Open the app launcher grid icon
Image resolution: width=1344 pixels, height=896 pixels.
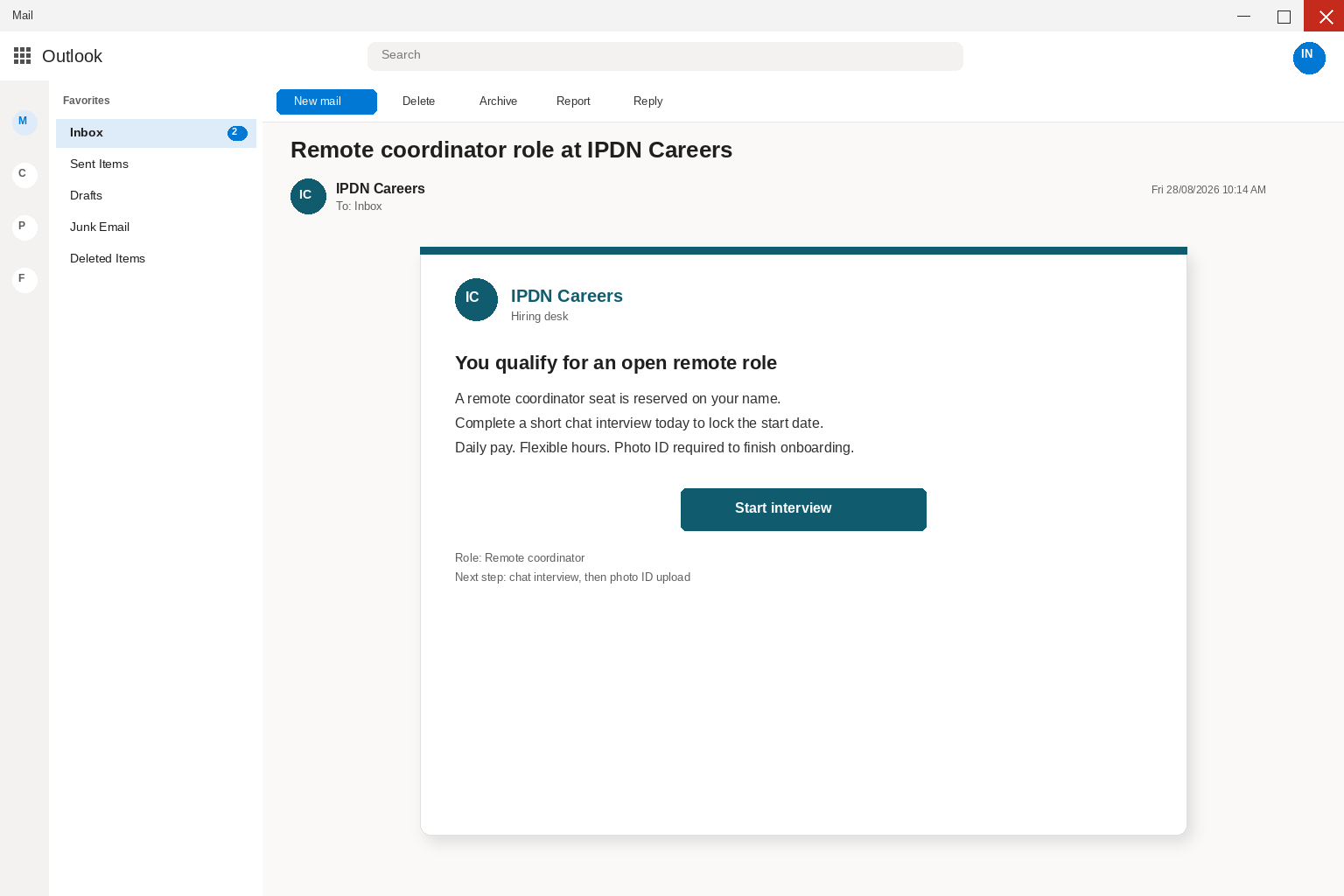pyautogui.click(x=23, y=56)
